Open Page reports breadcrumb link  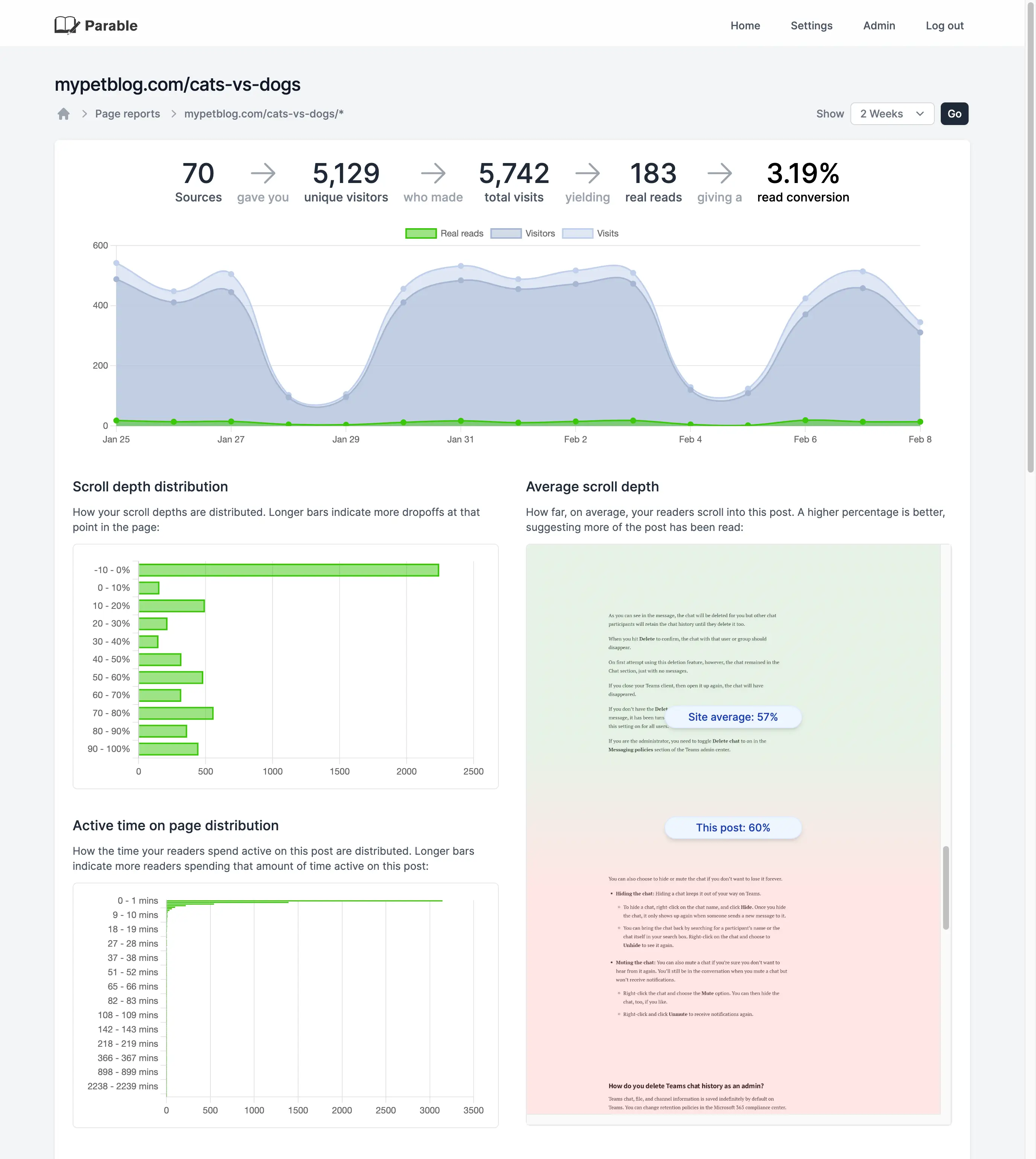pos(128,114)
